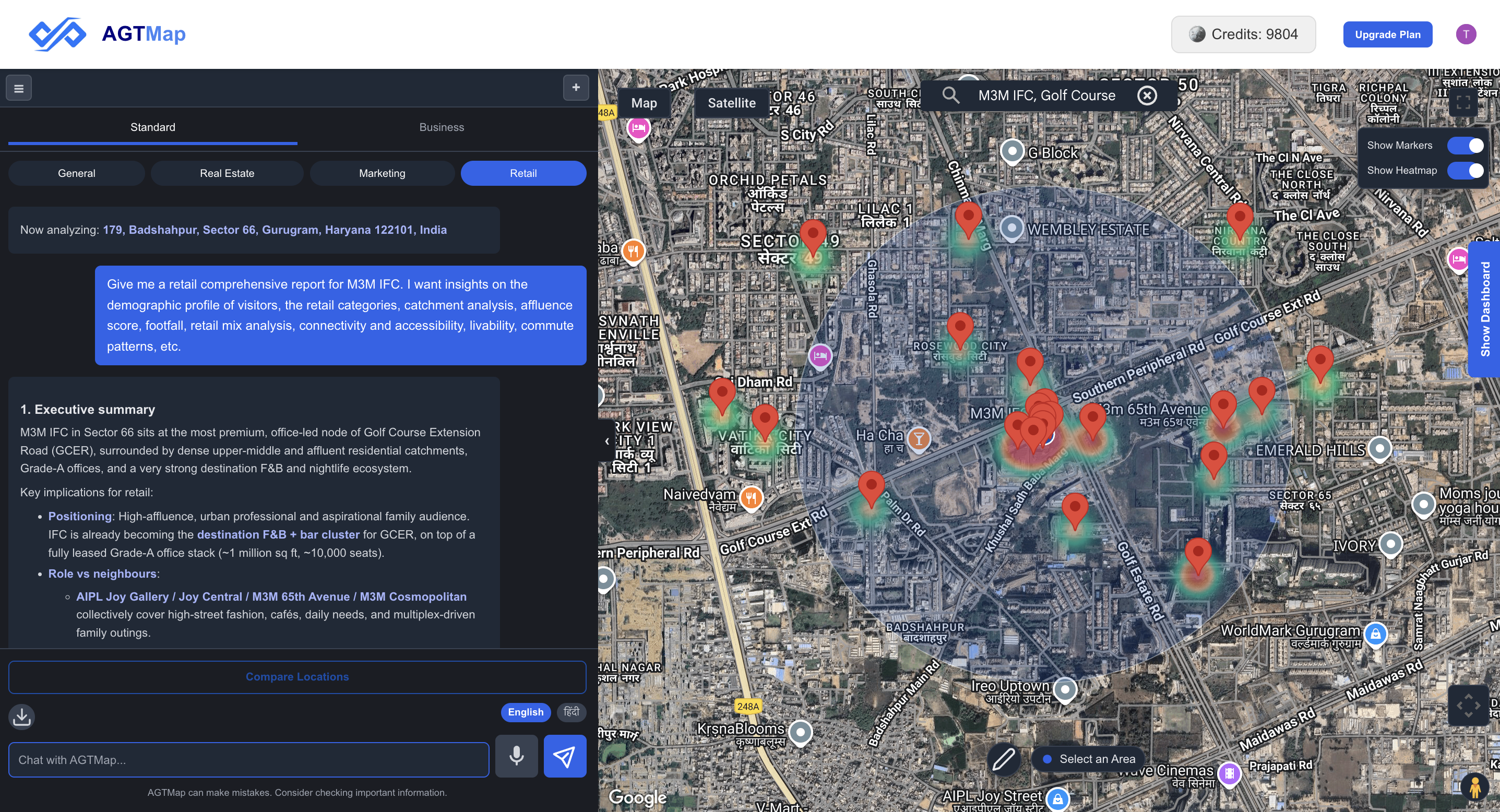Switch language to Hindi
Image resolution: width=1500 pixels, height=812 pixels.
[x=571, y=712]
